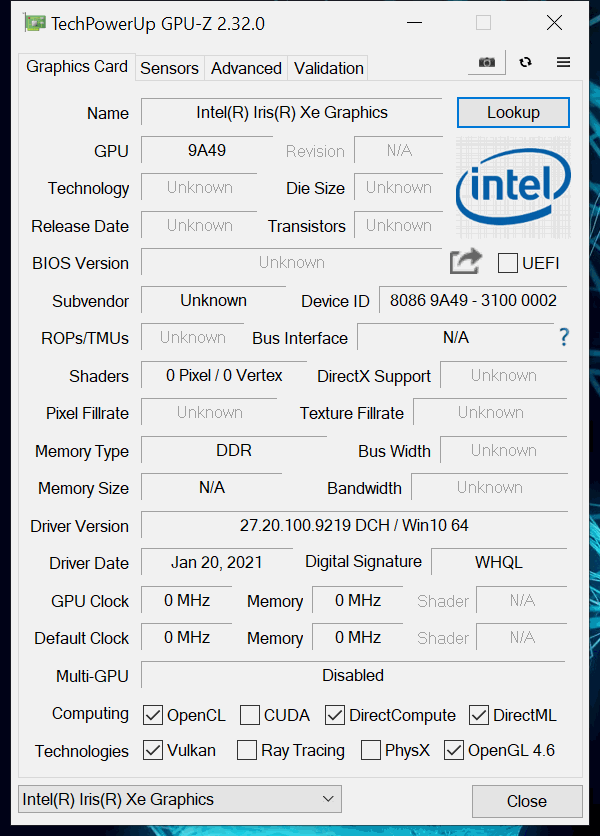Click the GPU-Z application icon in the title bar

click(35, 23)
